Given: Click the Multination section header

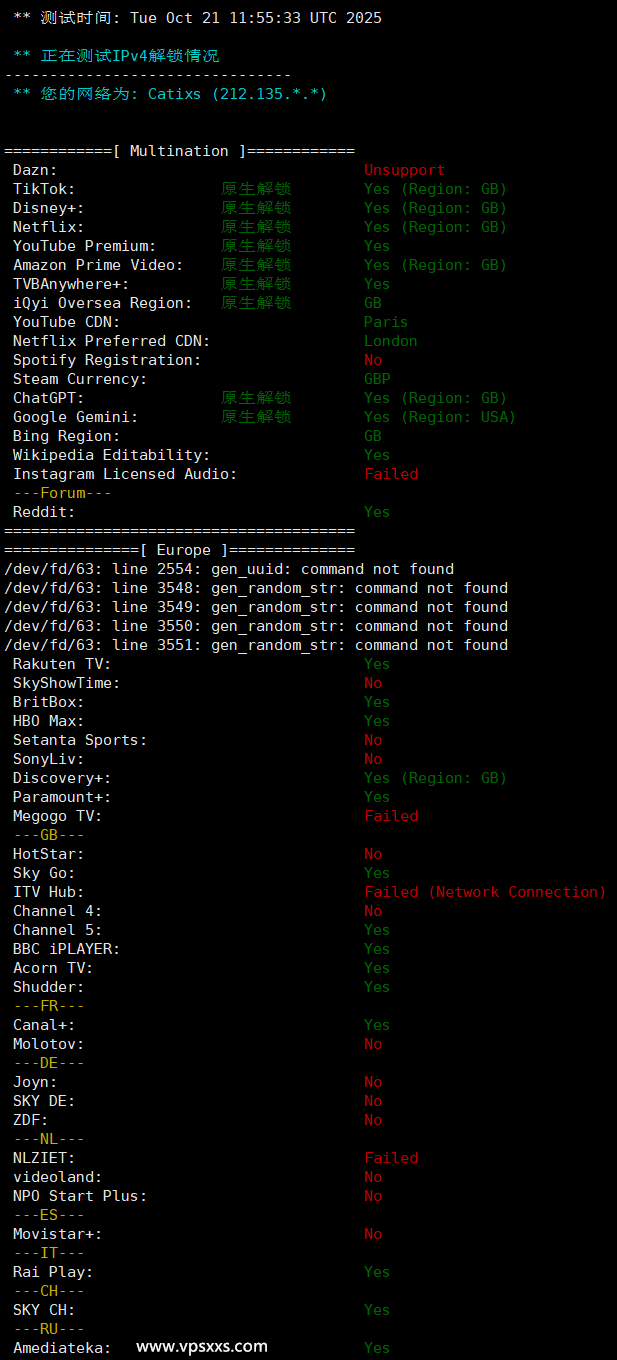Looking at the screenshot, I should click(179, 151).
